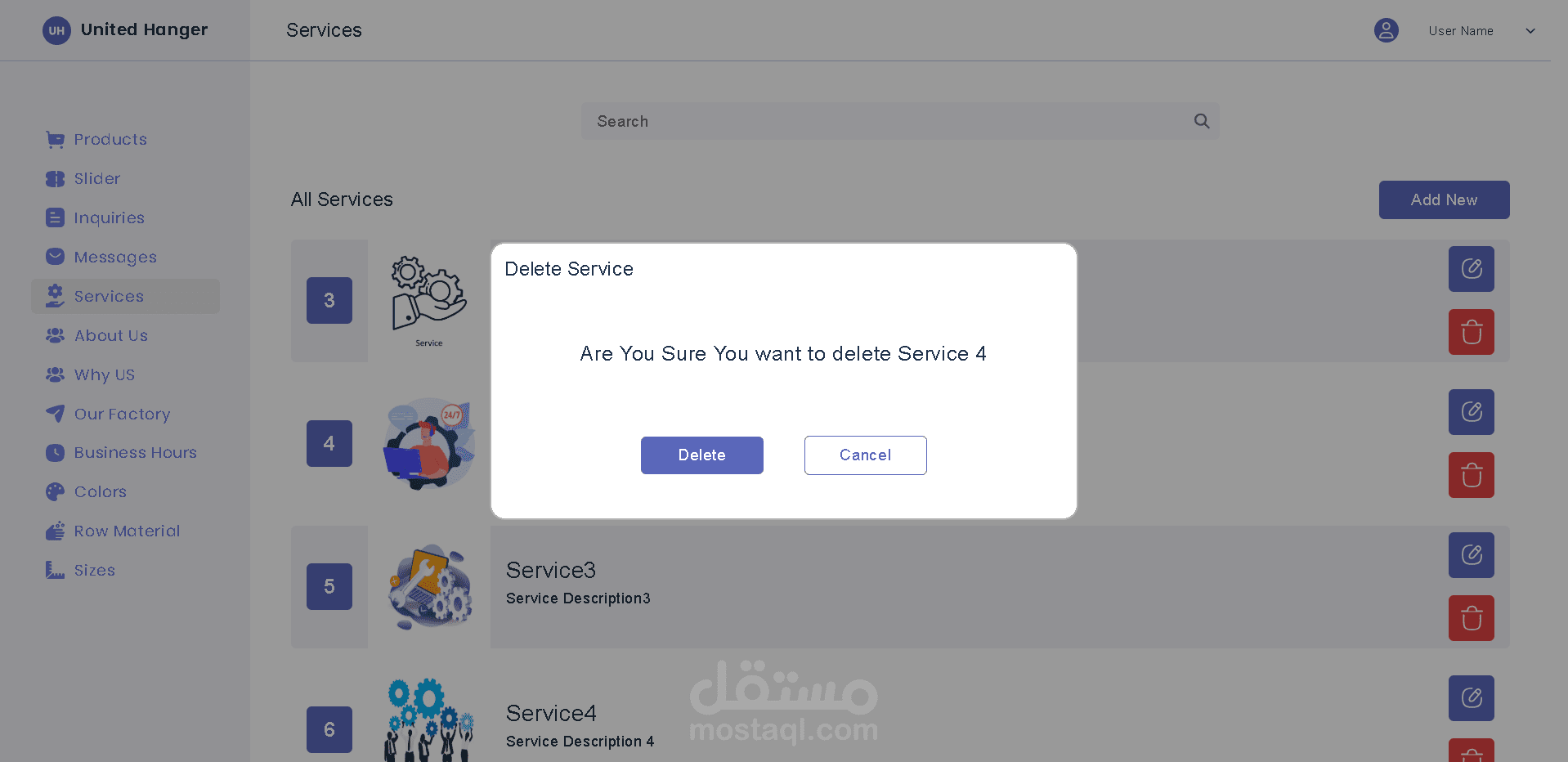Click the edit icon for service 3
The image size is (1568, 762).
pos(1471,269)
